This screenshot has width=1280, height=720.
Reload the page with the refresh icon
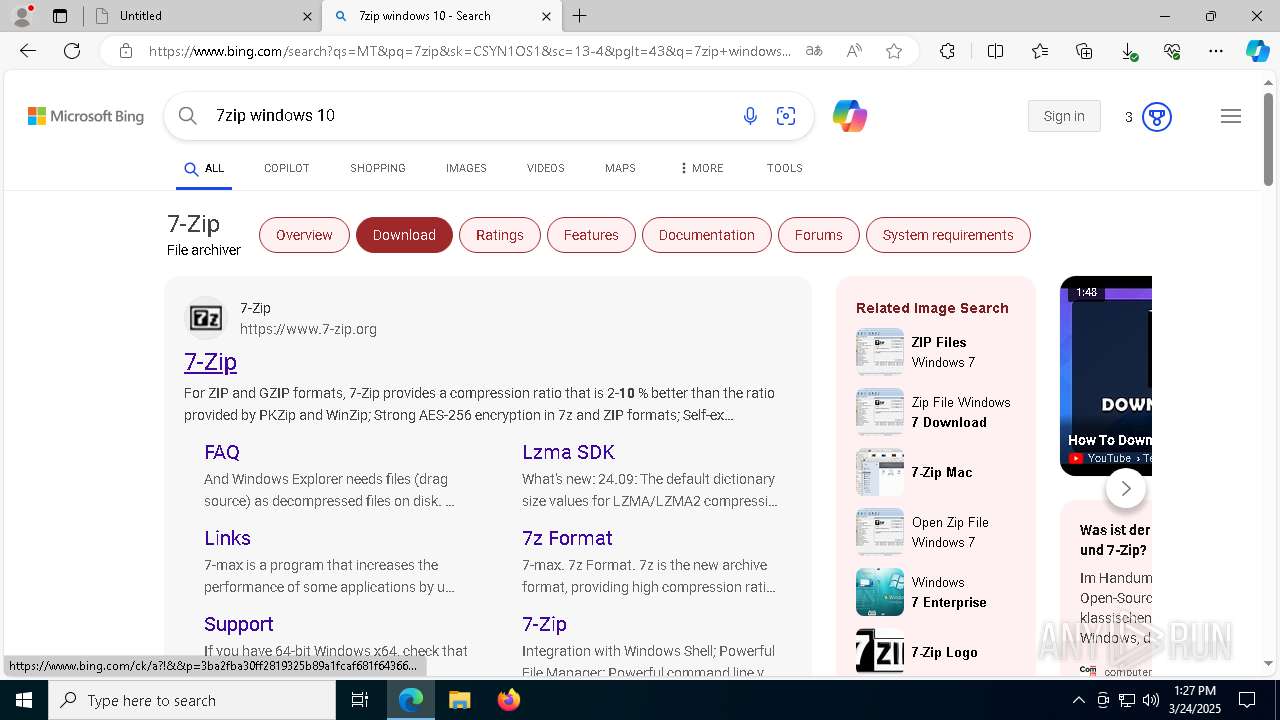point(72,51)
